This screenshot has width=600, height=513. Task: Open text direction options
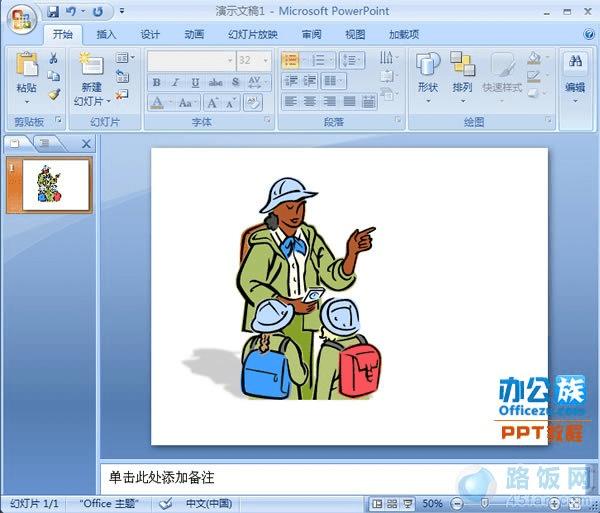coord(388,58)
